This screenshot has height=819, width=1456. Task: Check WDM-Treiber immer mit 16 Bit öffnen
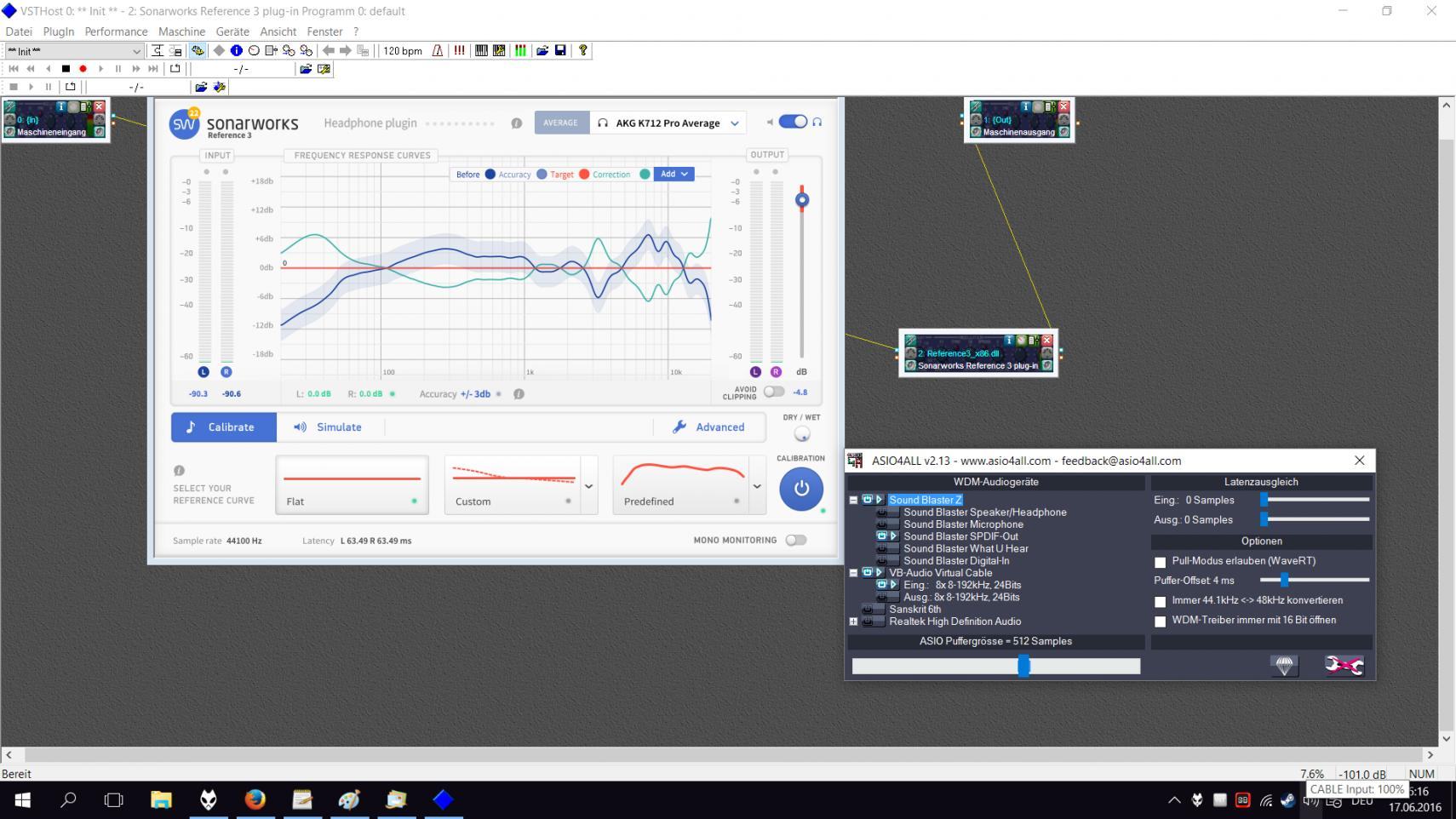(x=1160, y=621)
